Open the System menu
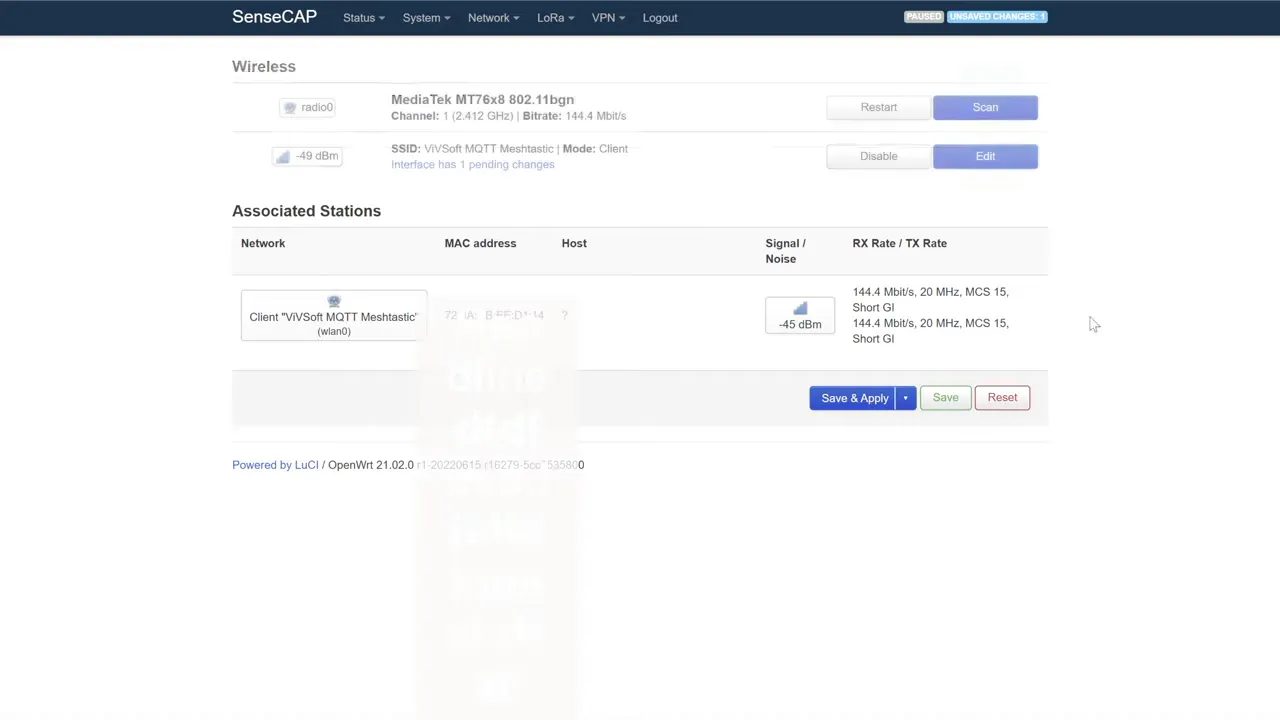Image resolution: width=1280 pixels, height=720 pixels. pos(426,18)
